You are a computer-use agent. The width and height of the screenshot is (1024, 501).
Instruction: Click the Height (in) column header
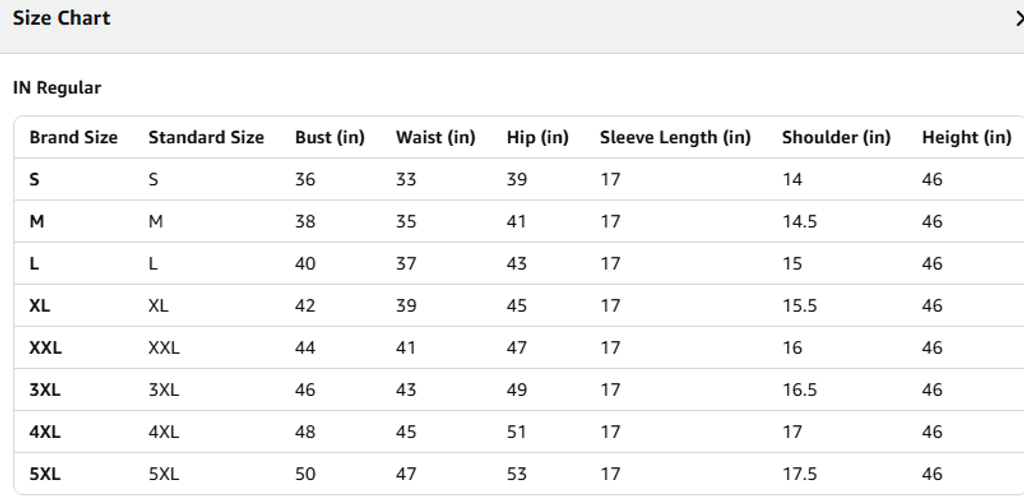pos(966,138)
